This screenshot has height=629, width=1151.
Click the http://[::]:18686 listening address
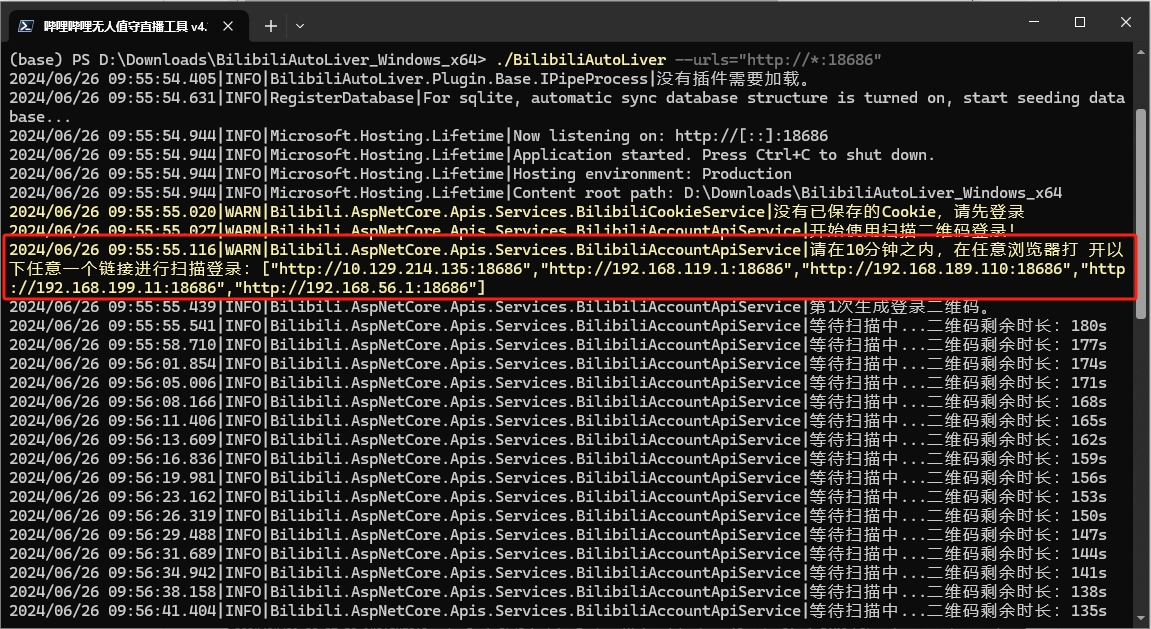(751, 136)
